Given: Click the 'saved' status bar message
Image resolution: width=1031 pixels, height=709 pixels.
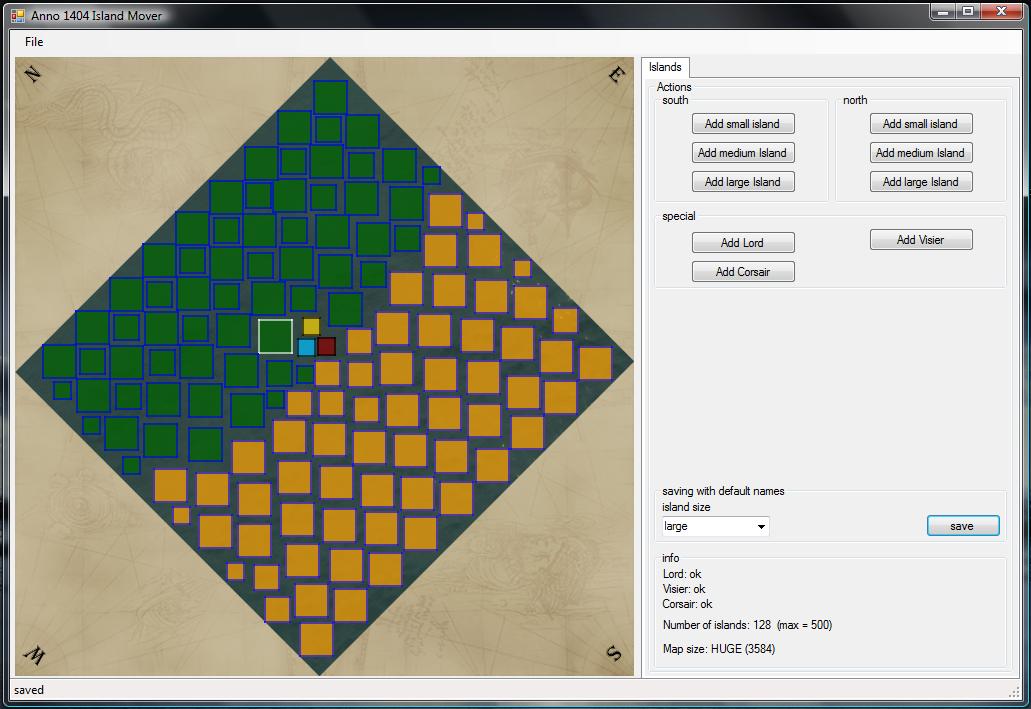Looking at the screenshot, I should point(29,690).
